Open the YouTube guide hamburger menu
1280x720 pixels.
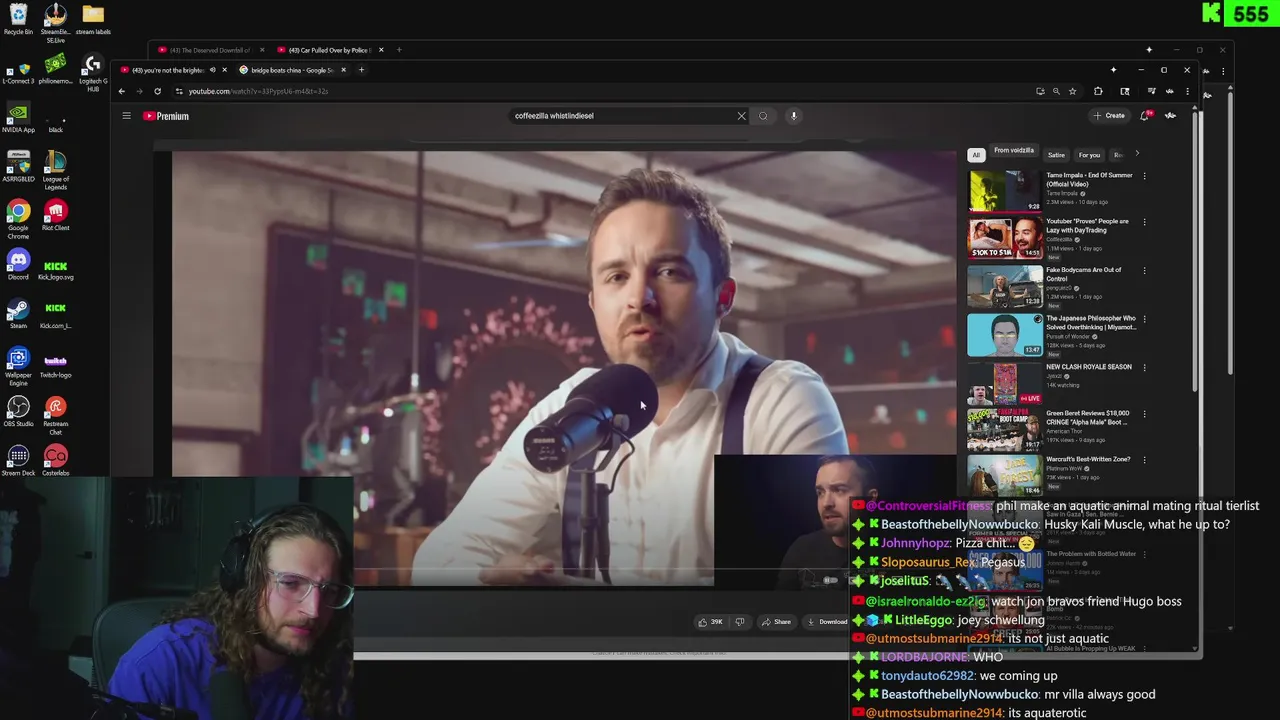[x=126, y=116]
